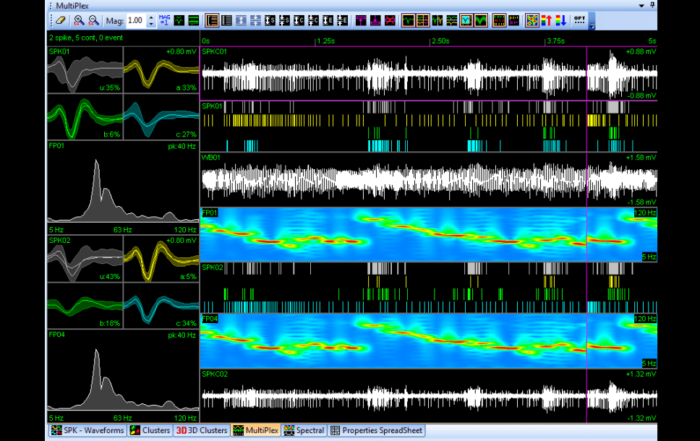Toggle the orange-highlighted left panel layout icon

(x=212, y=21)
